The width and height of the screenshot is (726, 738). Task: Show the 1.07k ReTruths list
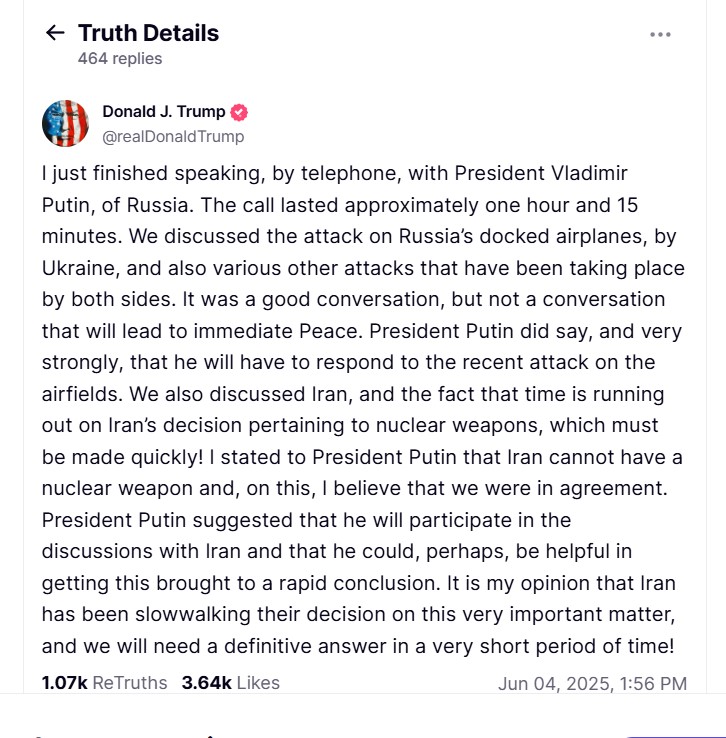coord(104,682)
